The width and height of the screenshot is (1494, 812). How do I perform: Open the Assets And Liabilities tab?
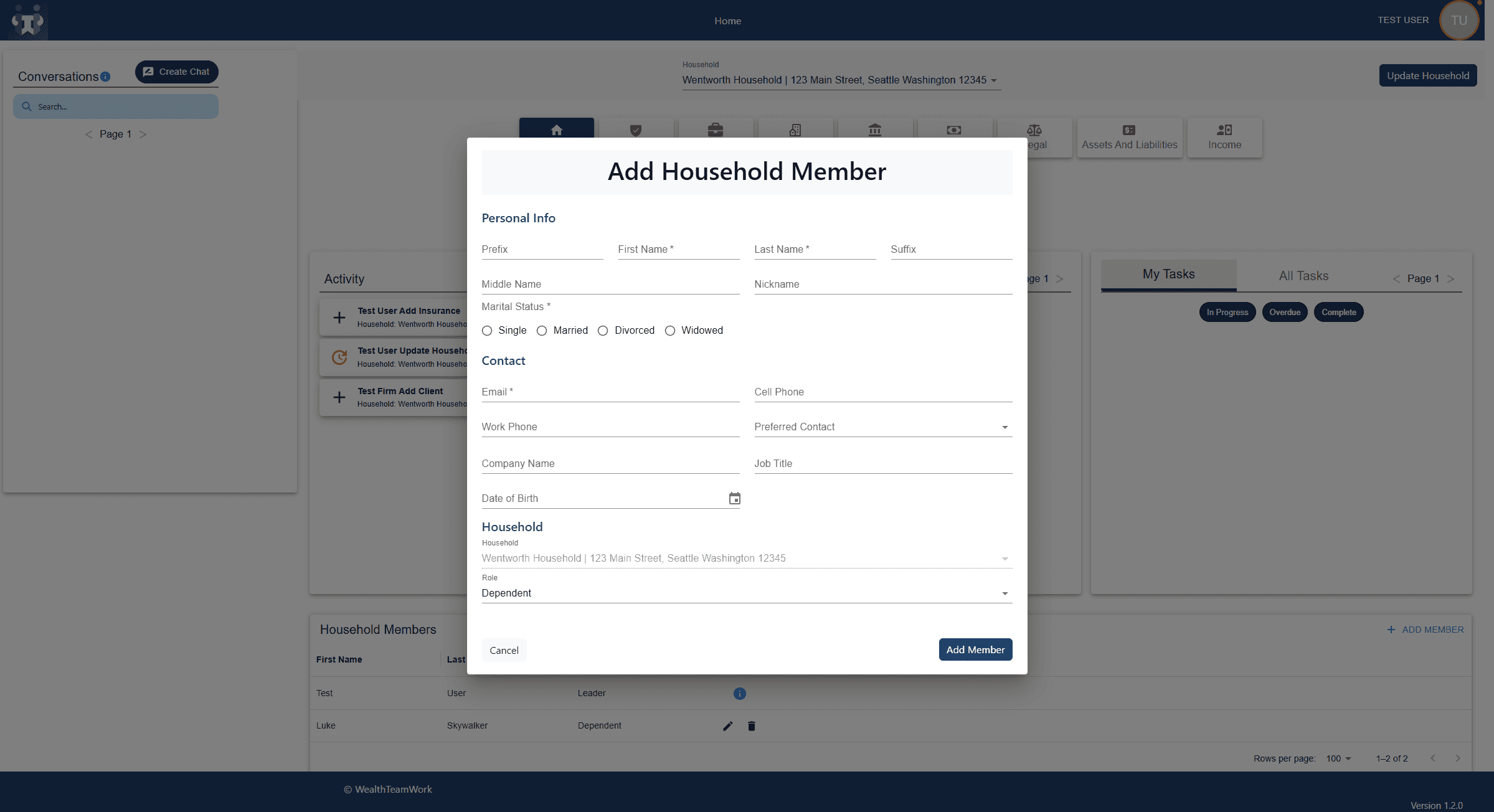[x=1130, y=137]
